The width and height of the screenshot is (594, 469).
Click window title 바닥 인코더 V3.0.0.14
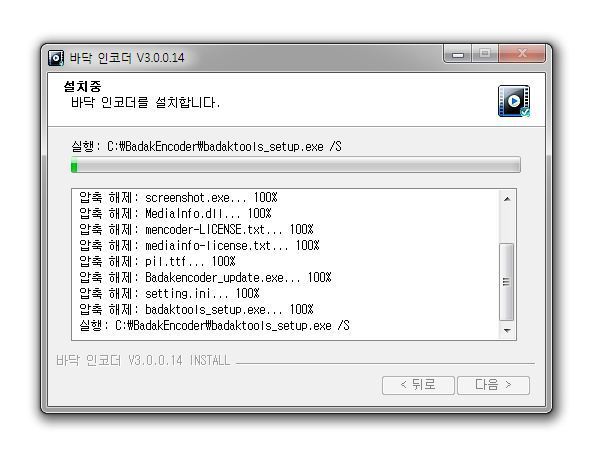pos(127,58)
